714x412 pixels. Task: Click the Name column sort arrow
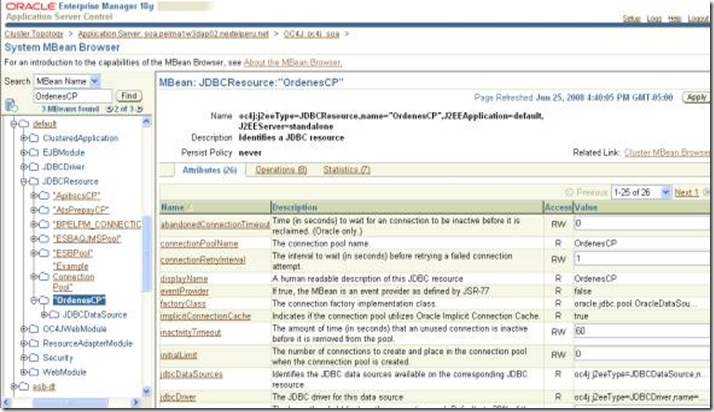[x=189, y=208]
